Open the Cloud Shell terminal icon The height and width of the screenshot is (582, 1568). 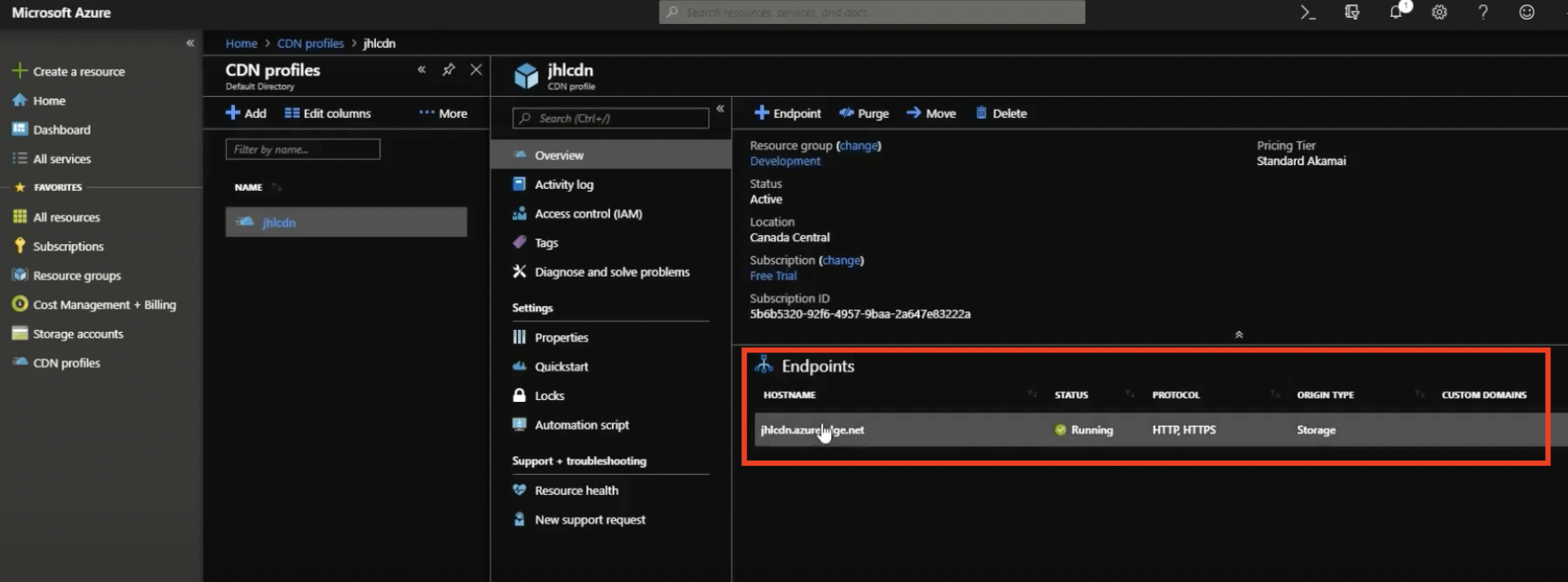point(1307,12)
